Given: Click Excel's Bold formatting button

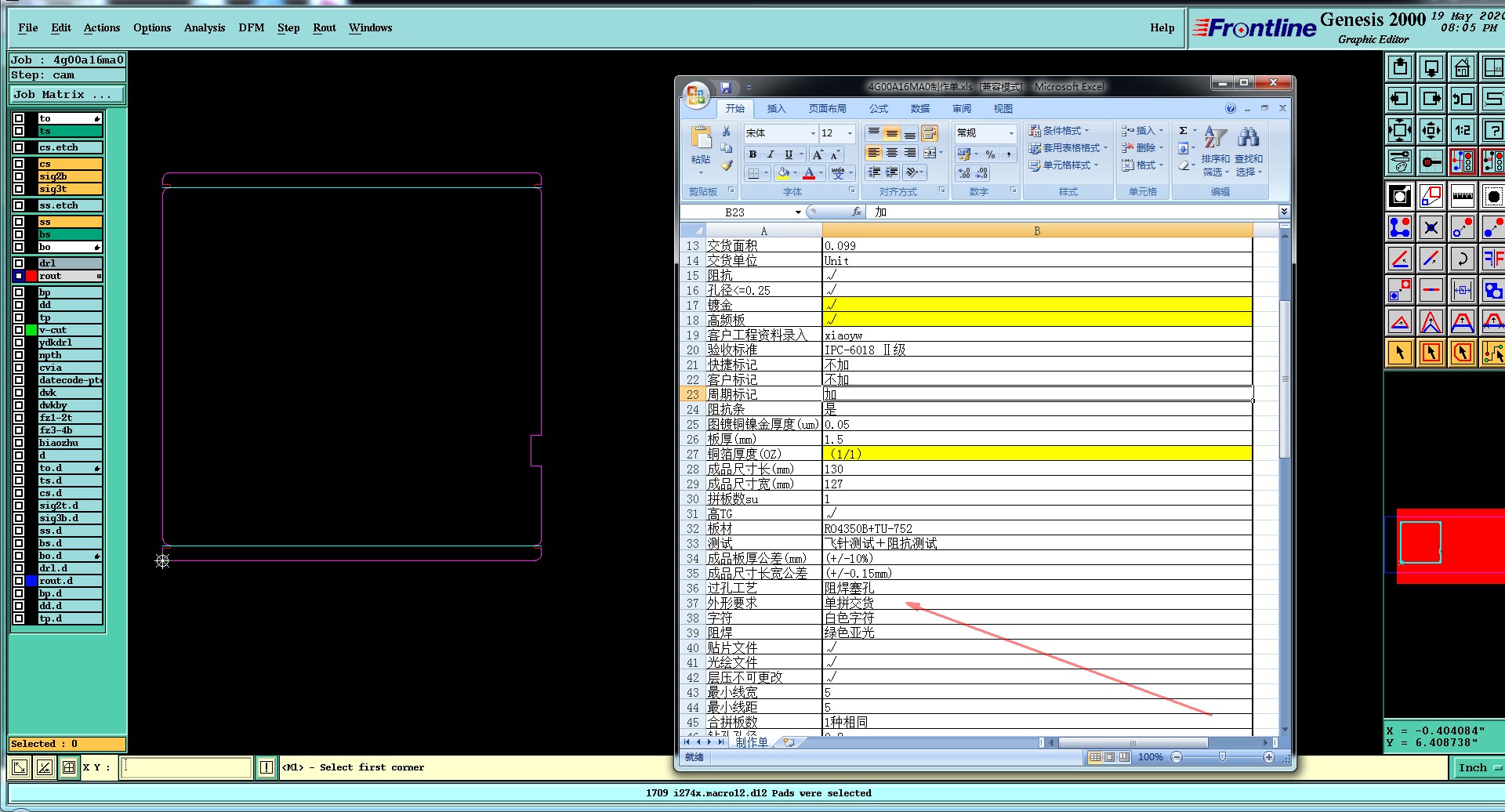Looking at the screenshot, I should click(x=752, y=154).
